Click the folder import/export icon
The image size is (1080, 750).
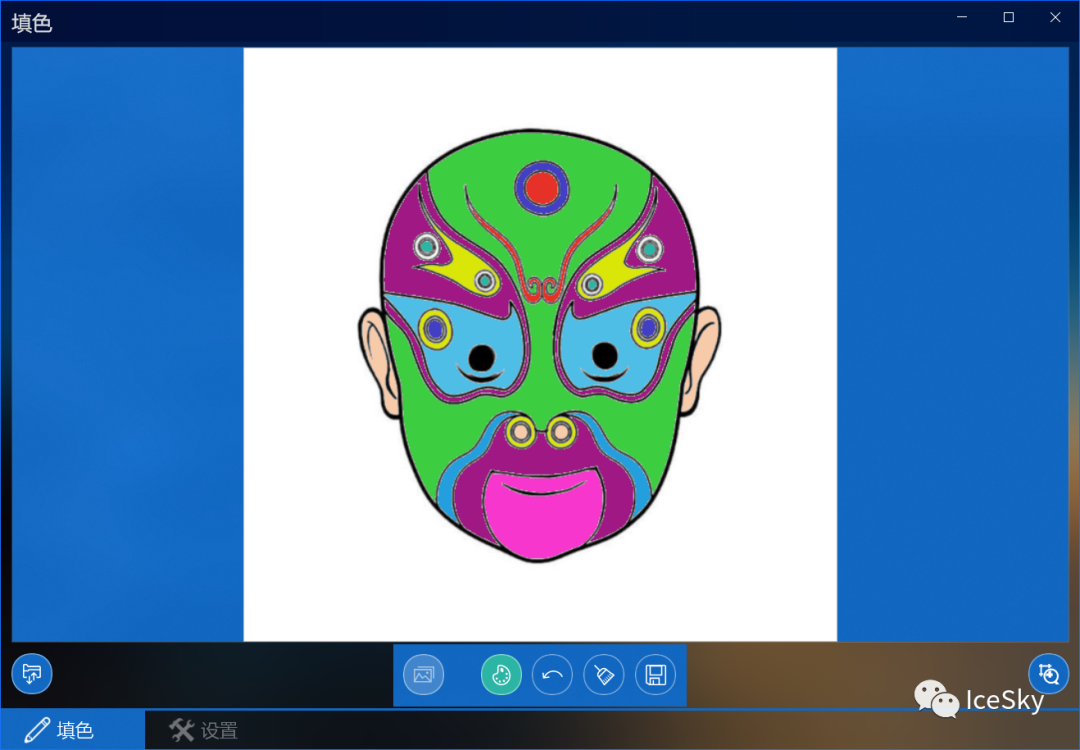(31, 674)
